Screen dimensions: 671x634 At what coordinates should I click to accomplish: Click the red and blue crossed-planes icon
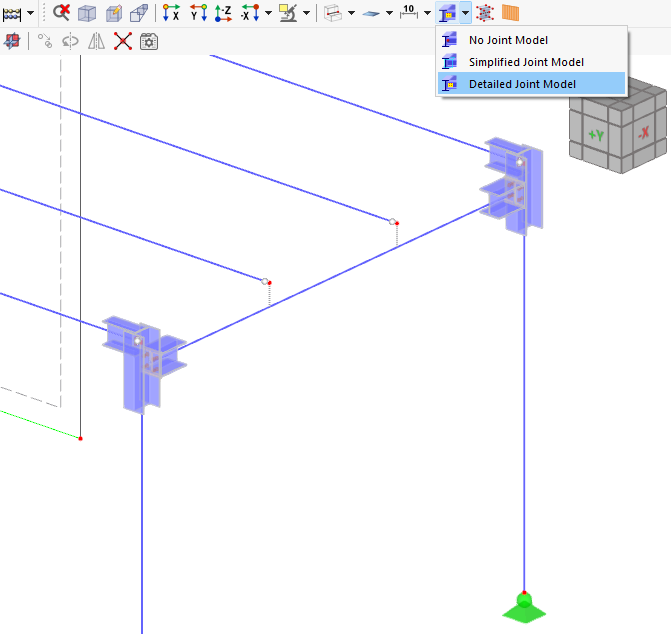tap(12, 41)
